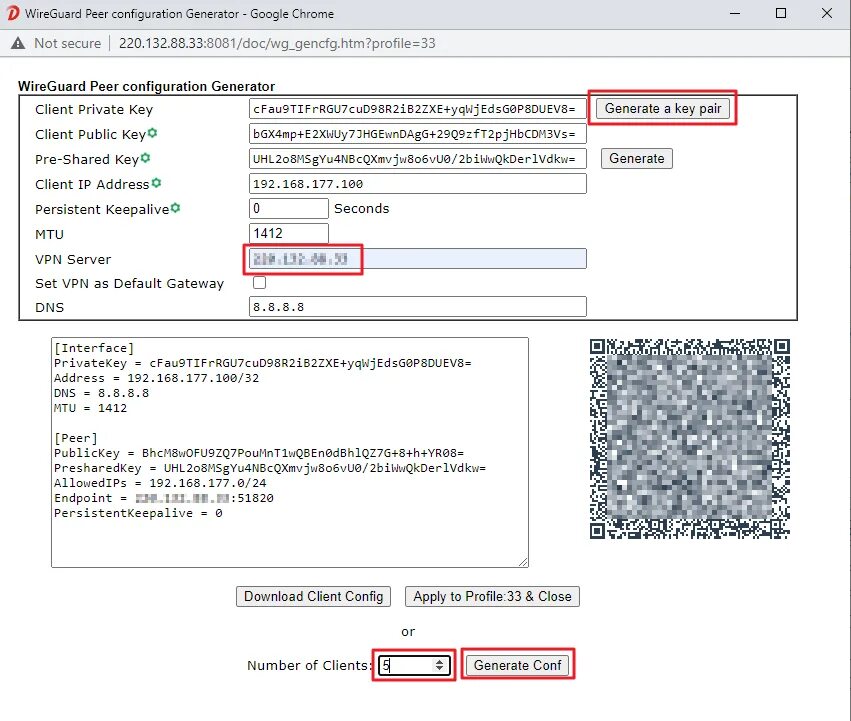Click the Persistent Keepalive seconds field
851x721 pixels.
[x=289, y=208]
